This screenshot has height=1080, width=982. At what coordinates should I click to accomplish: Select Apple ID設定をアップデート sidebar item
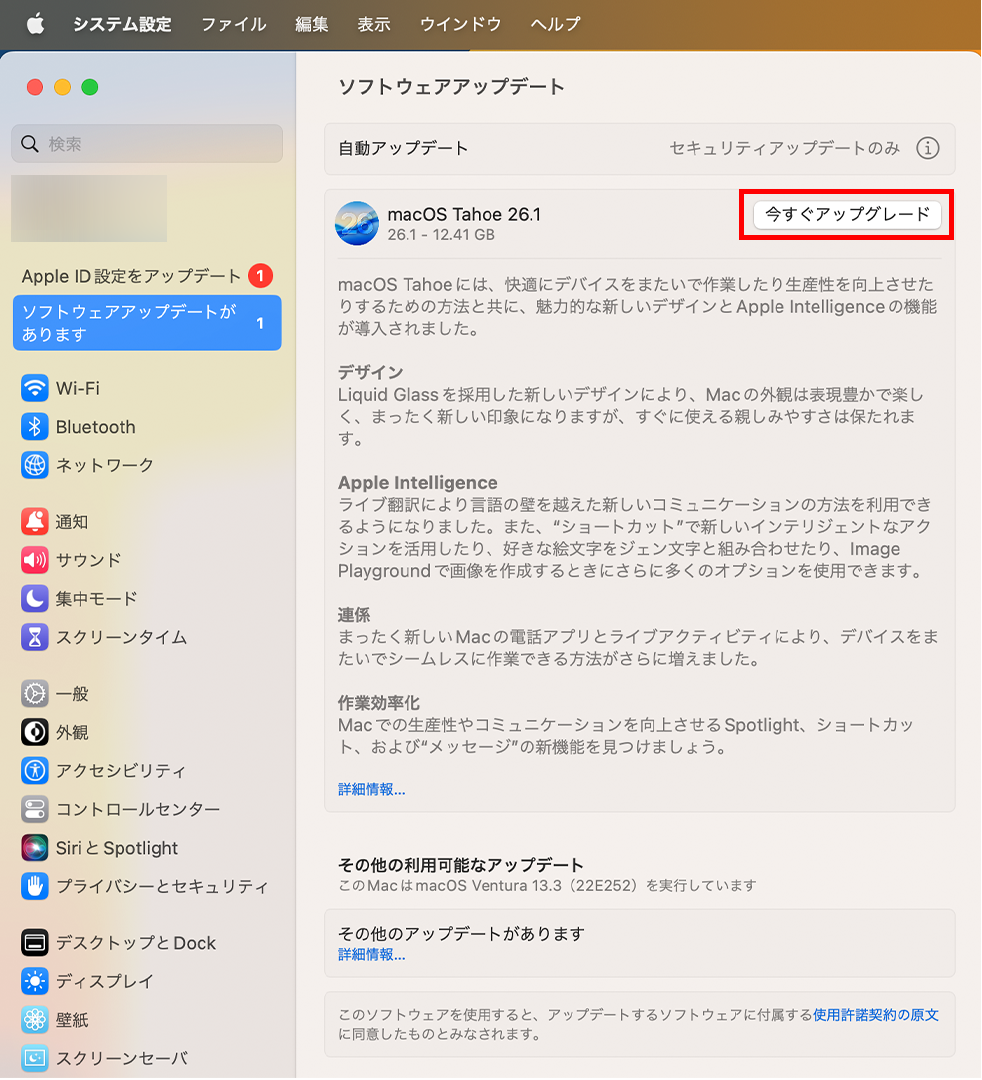(132, 276)
